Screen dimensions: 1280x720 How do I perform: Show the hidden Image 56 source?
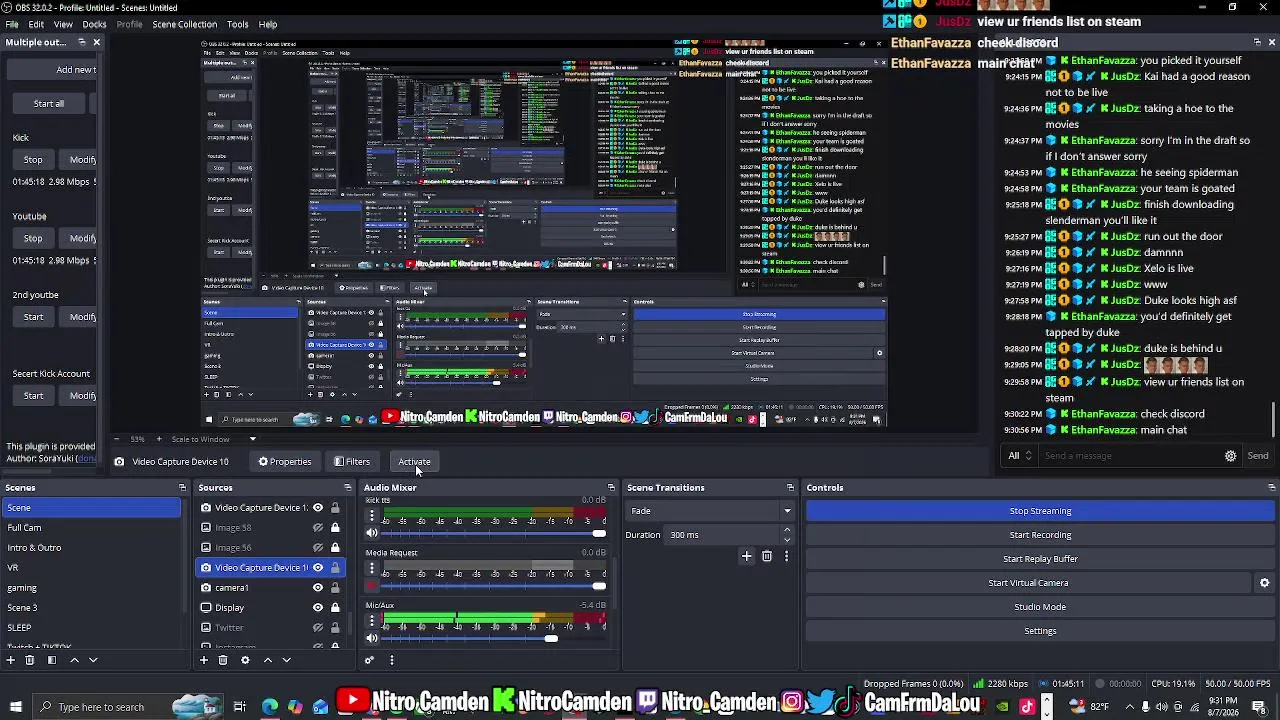pyautogui.click(x=318, y=548)
